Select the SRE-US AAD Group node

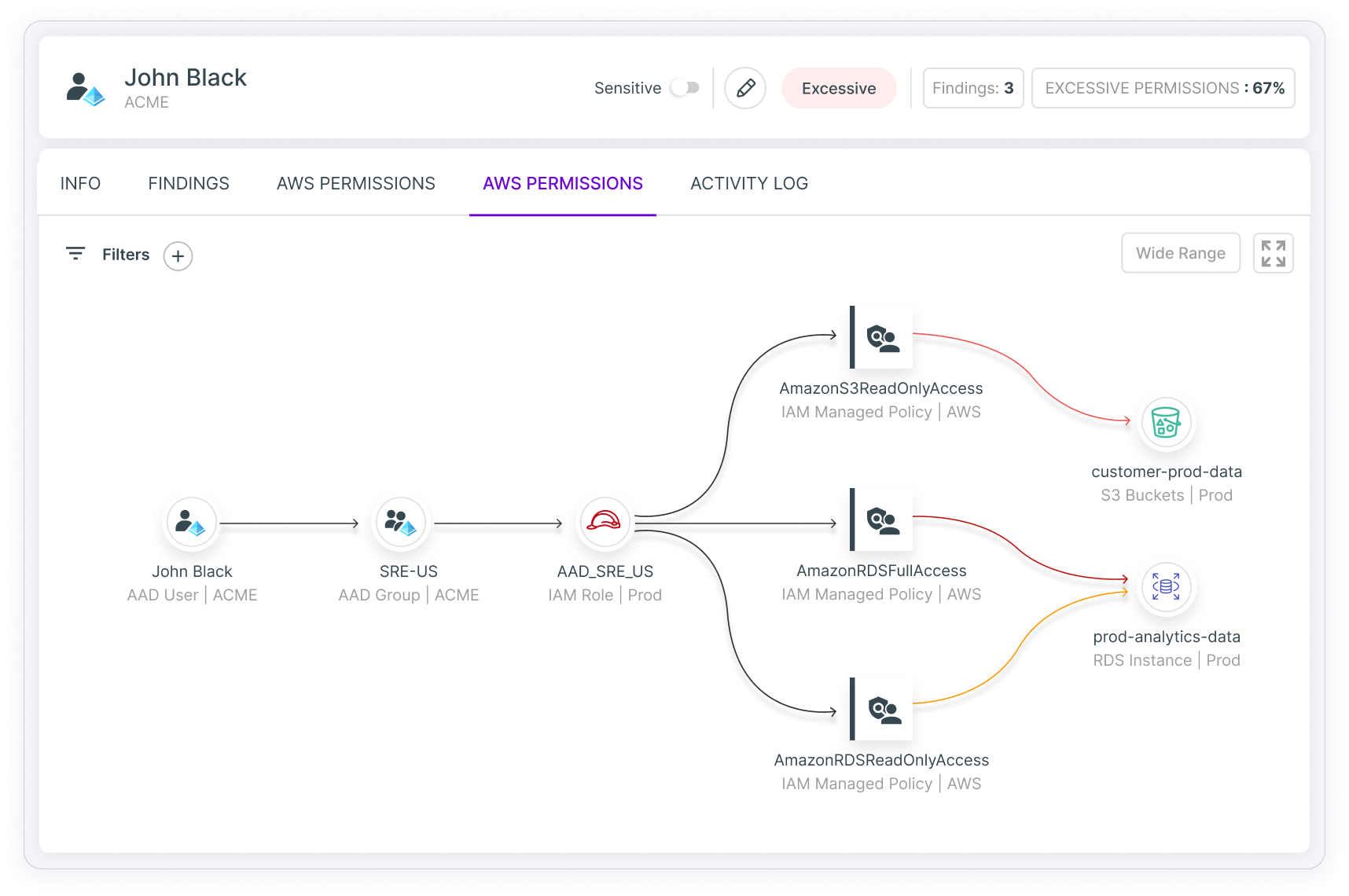pyautogui.click(x=401, y=523)
